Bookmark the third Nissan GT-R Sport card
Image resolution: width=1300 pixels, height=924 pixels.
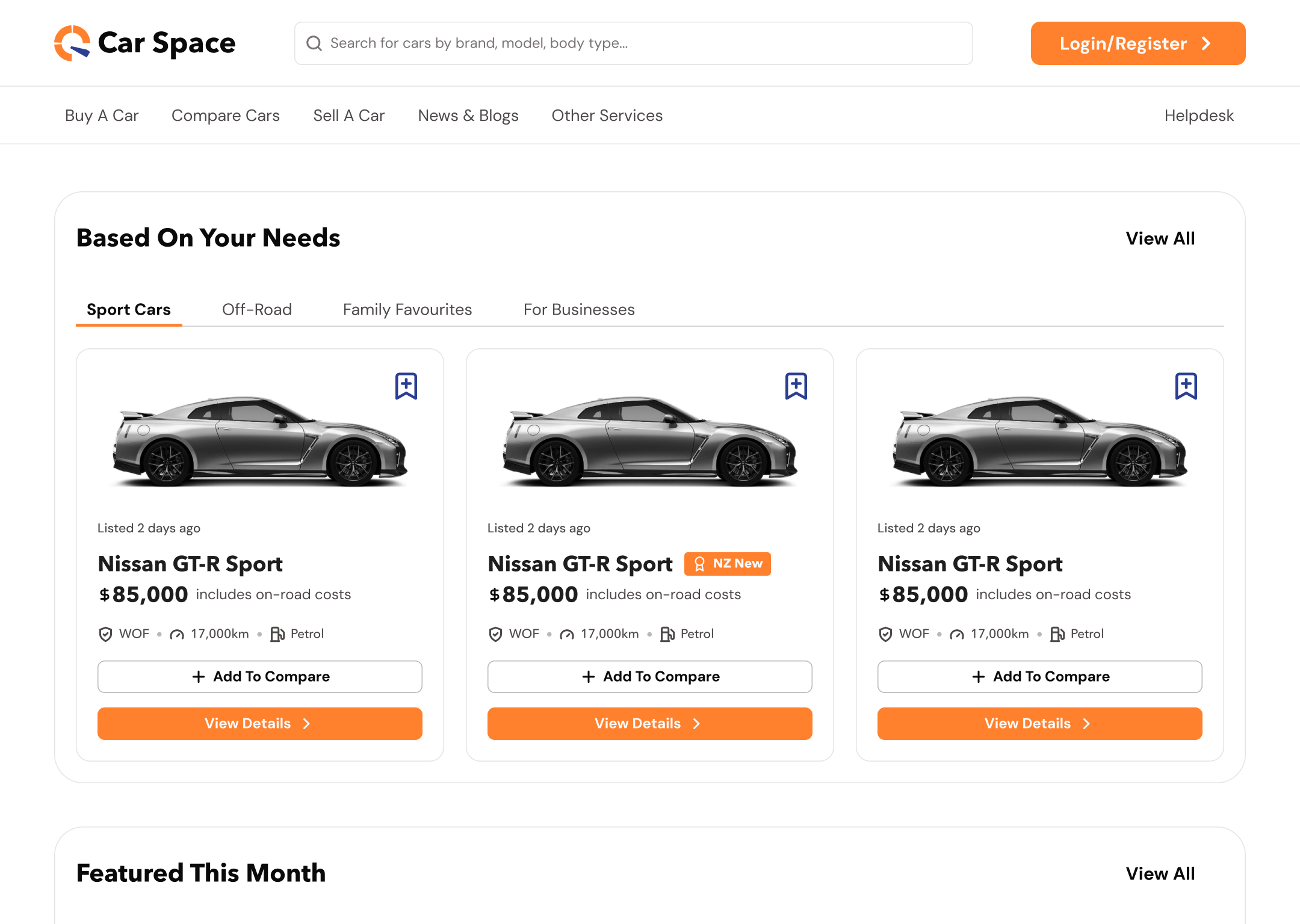click(x=1186, y=386)
